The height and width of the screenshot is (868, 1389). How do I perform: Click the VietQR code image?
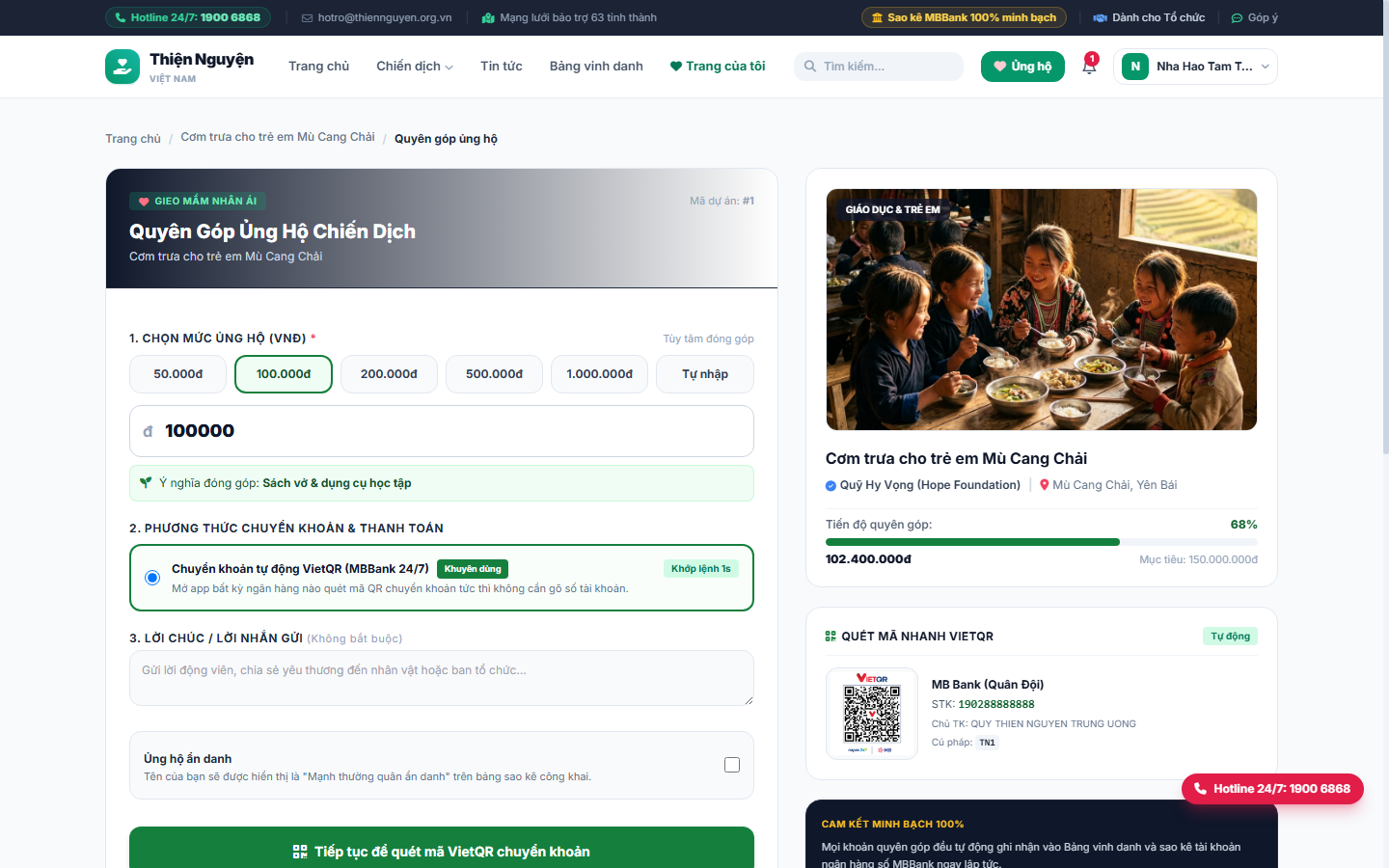872,714
